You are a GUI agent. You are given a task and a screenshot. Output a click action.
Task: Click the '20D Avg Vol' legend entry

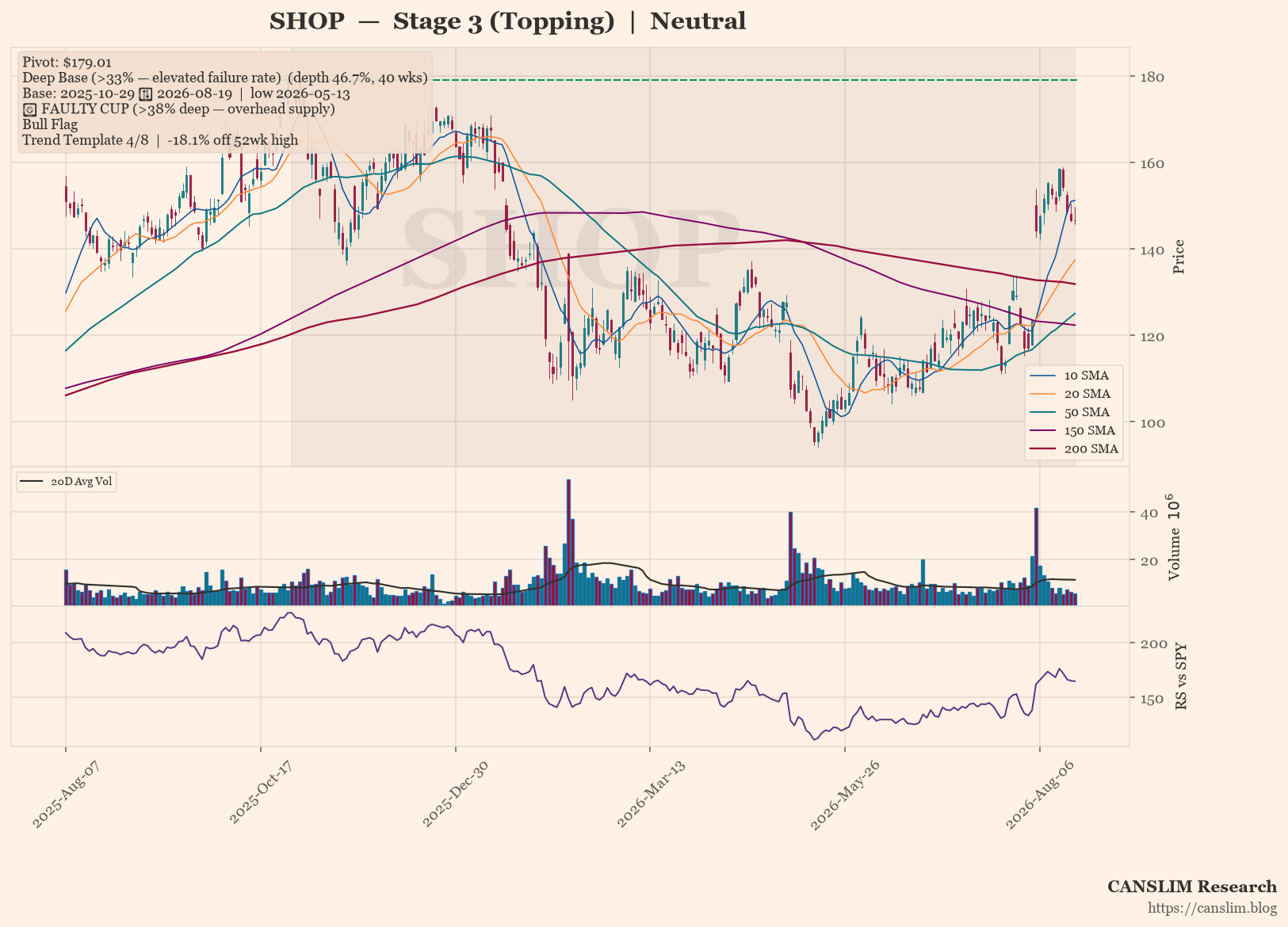pyautogui.click(x=67, y=482)
